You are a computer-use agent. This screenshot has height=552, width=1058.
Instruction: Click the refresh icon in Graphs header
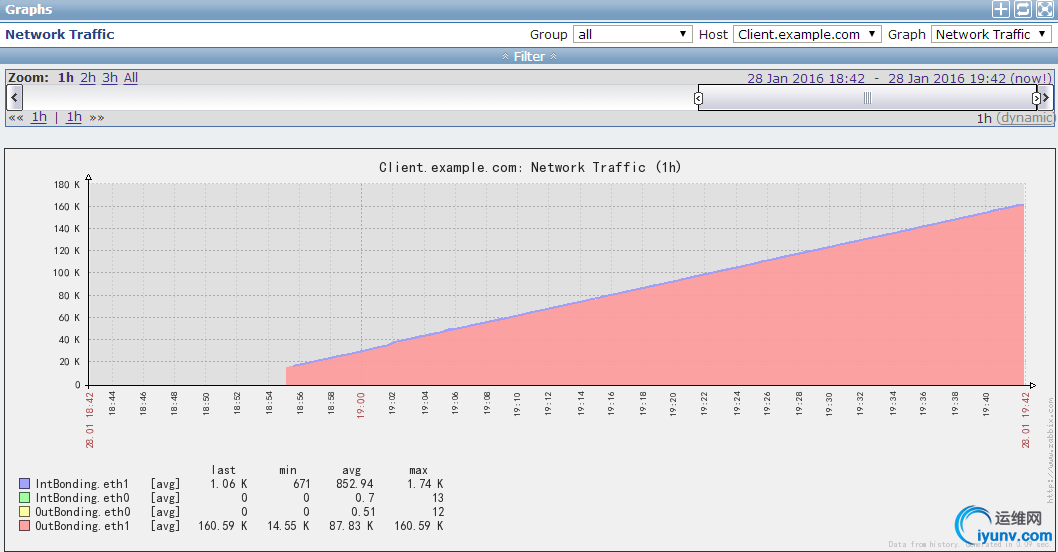tap(1023, 9)
